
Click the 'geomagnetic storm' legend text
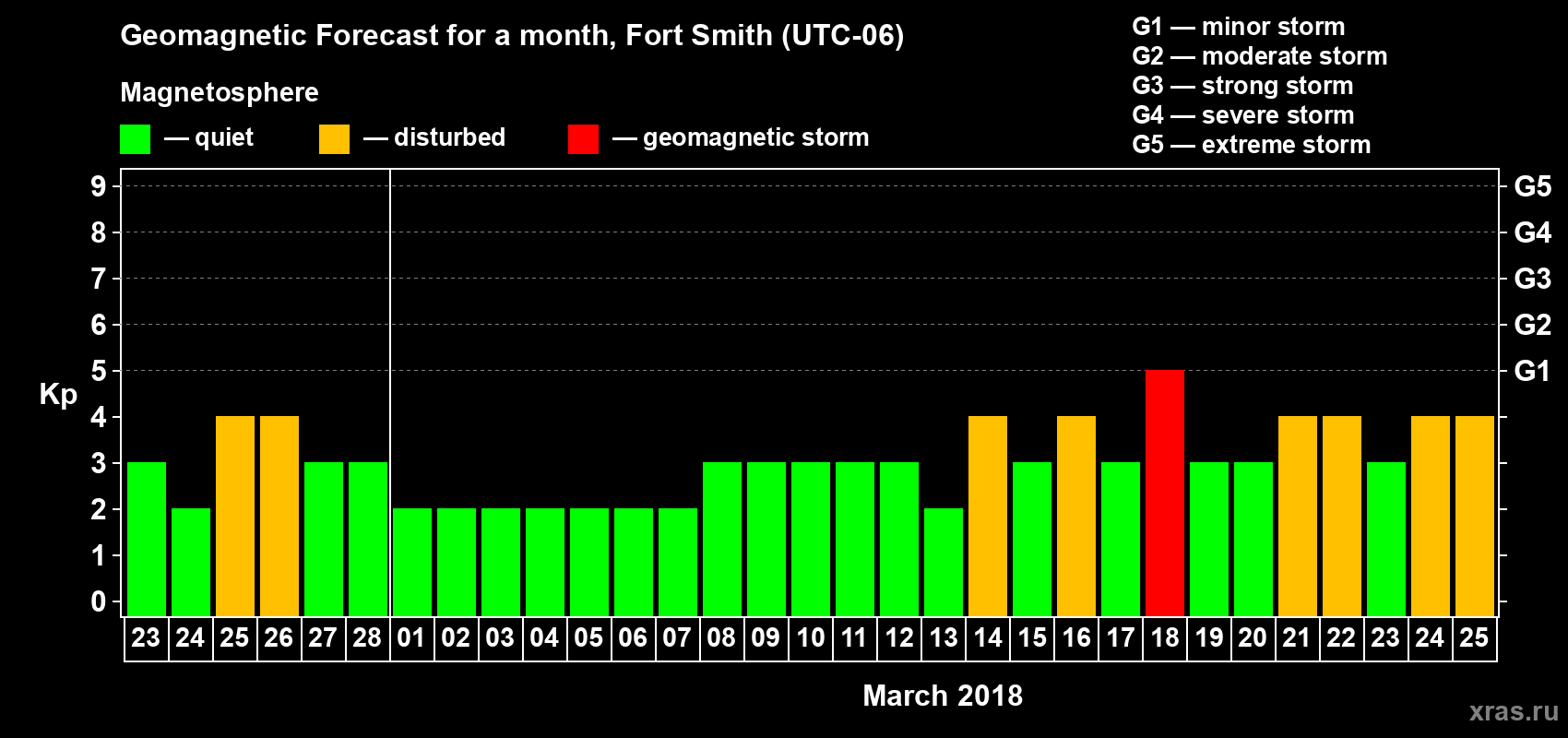pyautogui.click(x=755, y=137)
